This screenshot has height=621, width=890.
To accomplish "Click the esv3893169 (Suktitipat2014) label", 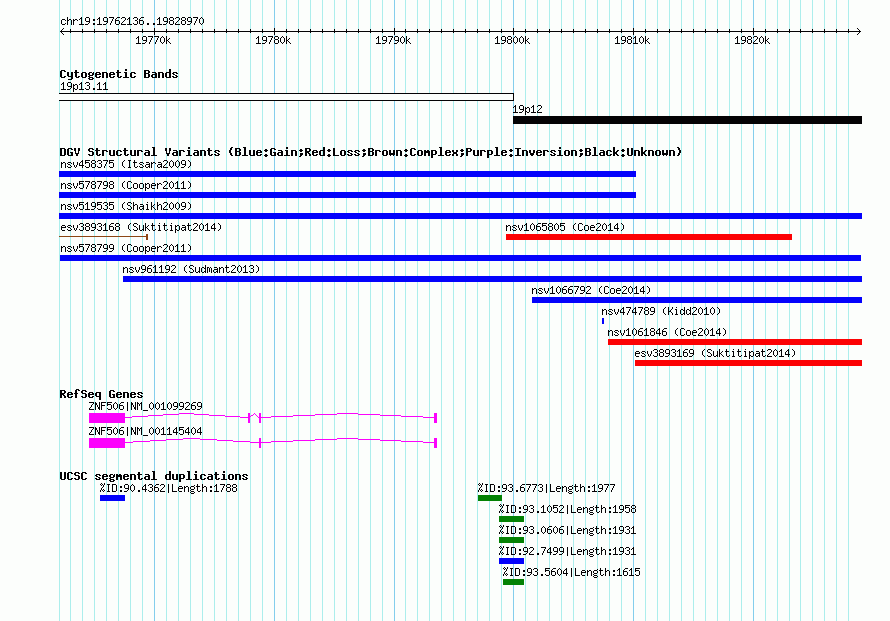I will point(715,353).
